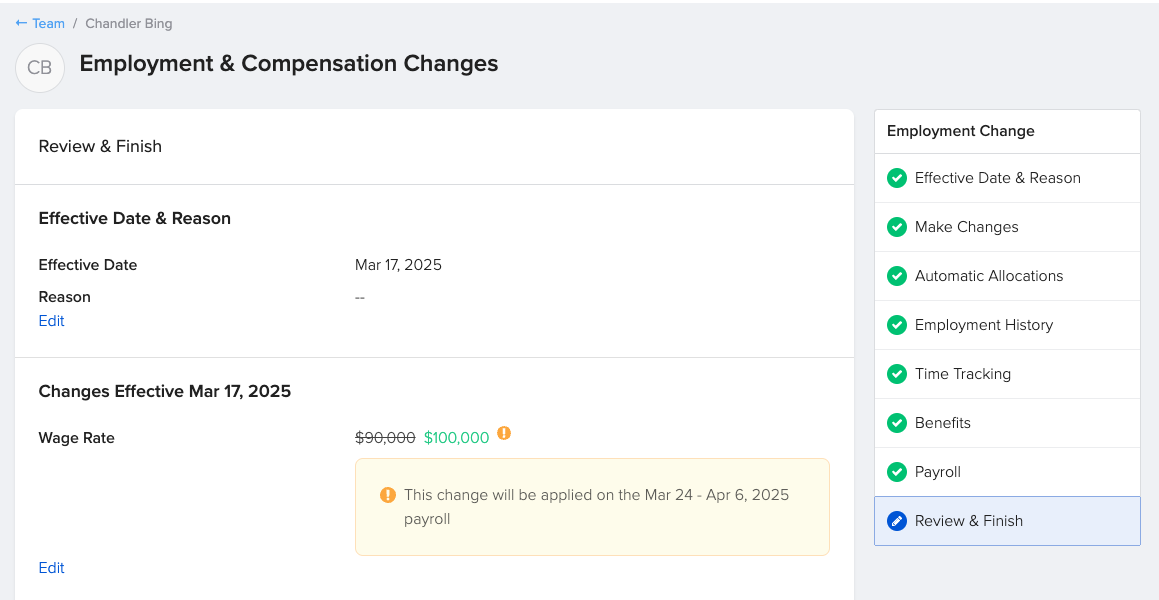Click orange warning icon next to $100,000
This screenshot has width=1159, height=600.
(503, 433)
